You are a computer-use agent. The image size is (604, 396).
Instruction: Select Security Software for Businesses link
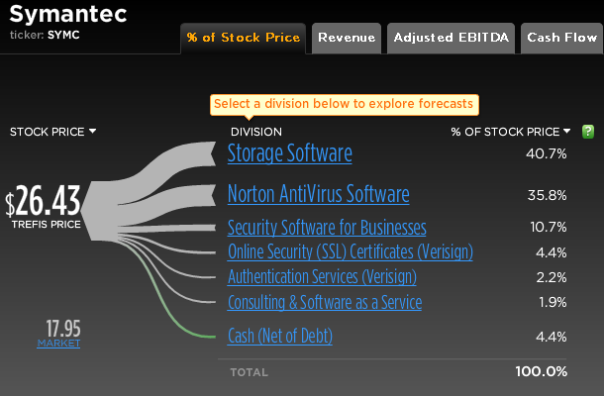point(327,228)
